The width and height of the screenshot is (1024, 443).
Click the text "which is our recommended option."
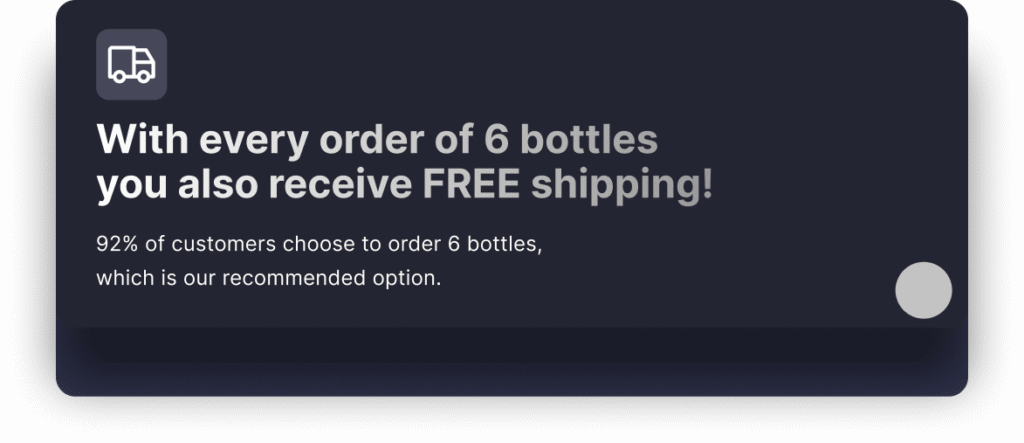[x=268, y=278]
